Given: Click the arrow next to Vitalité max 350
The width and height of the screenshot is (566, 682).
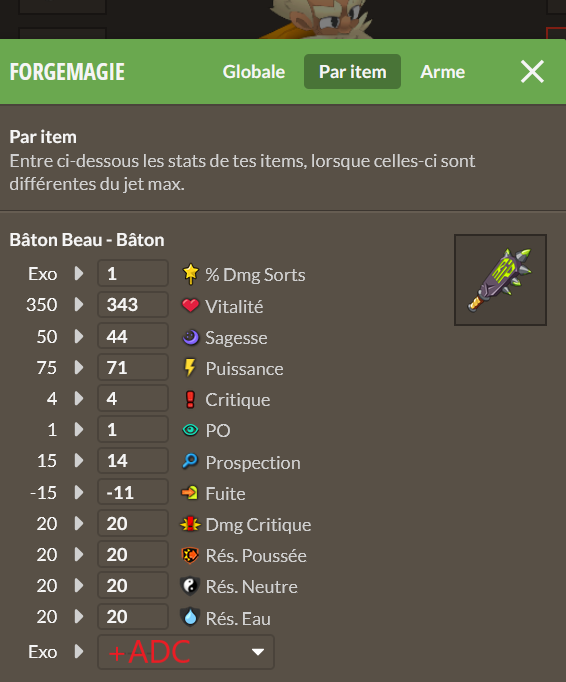Looking at the screenshot, I should (x=79, y=304).
